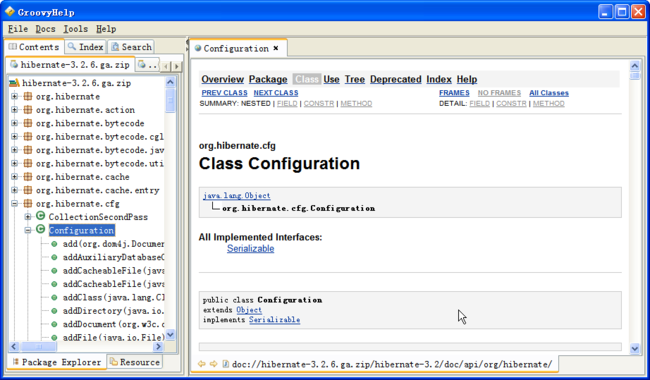The width and height of the screenshot is (650, 380).
Task: Expand the org.hibernate.action package node
Action: pyautogui.click(x=15, y=110)
